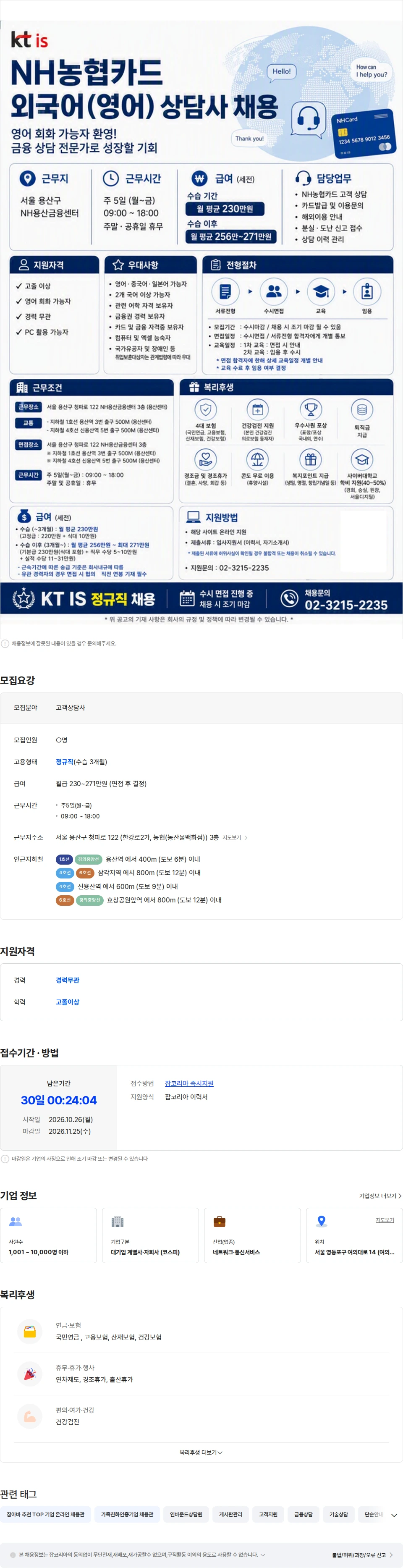Select the 금융상담 tag

coord(303,1514)
